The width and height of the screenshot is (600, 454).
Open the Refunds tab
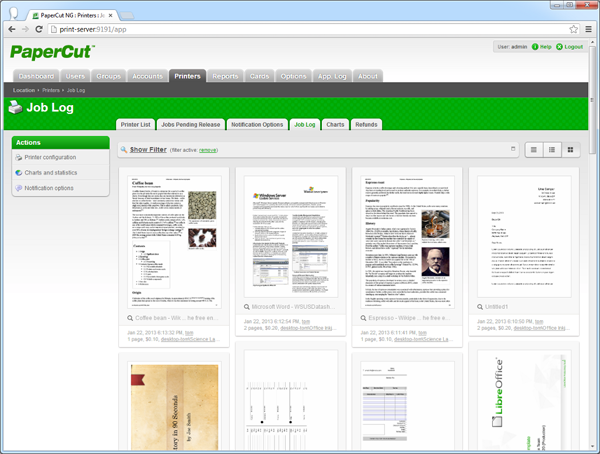366,124
